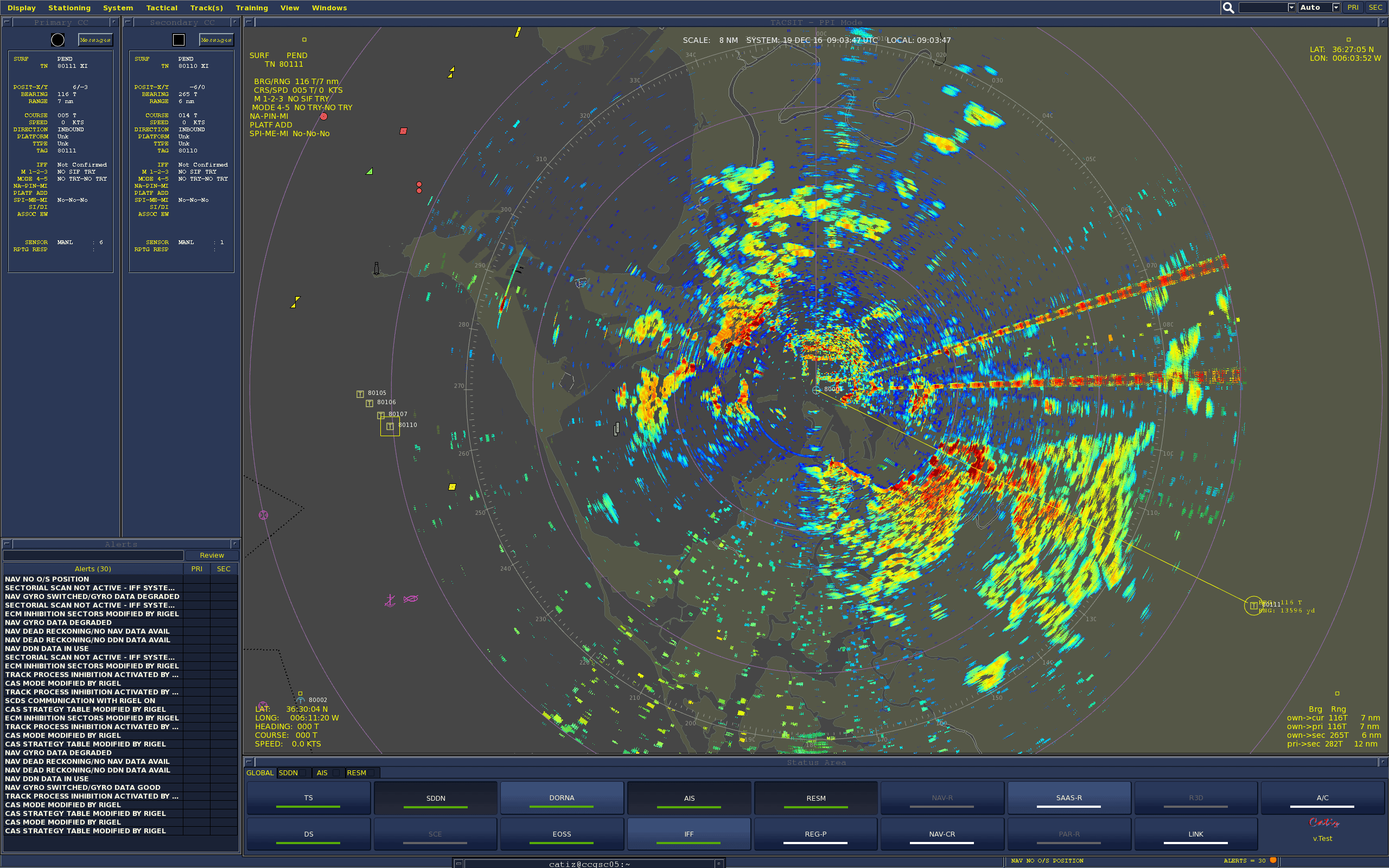The width and height of the screenshot is (1389, 868).
Task: Expand the search combo box arrow
Action: coord(1291,8)
